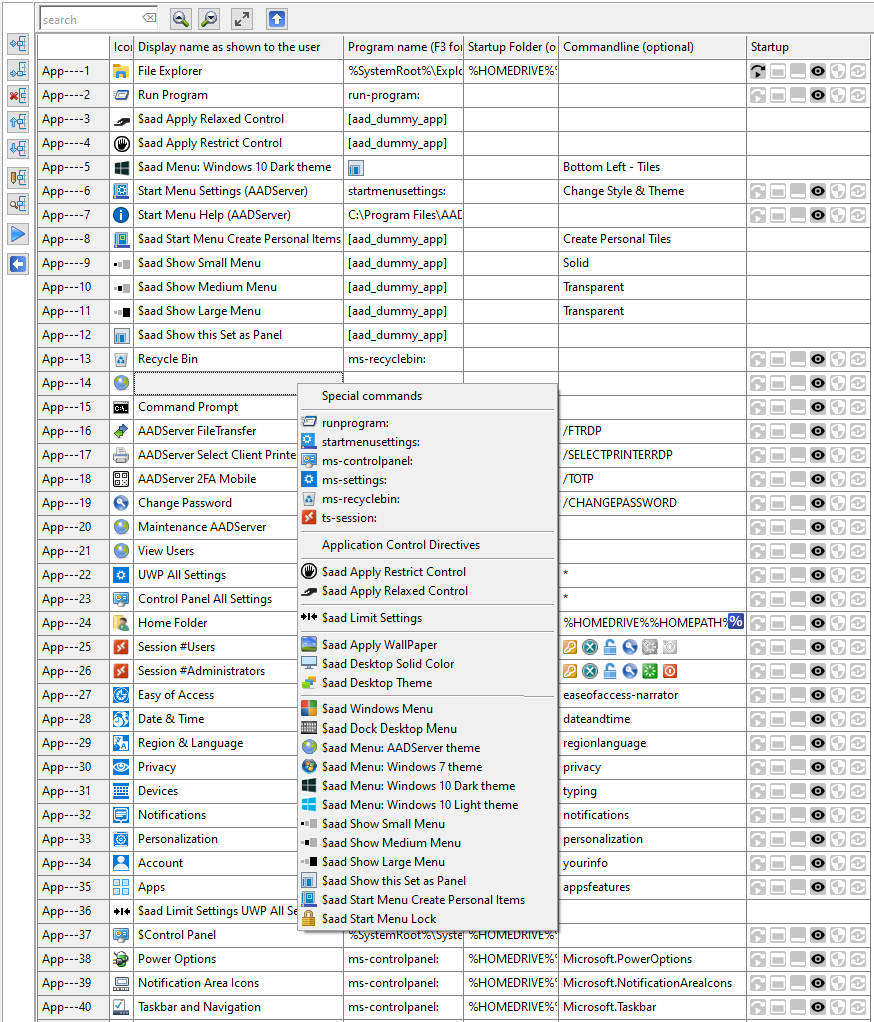Click the zoom out magnifier icon

click(x=209, y=19)
